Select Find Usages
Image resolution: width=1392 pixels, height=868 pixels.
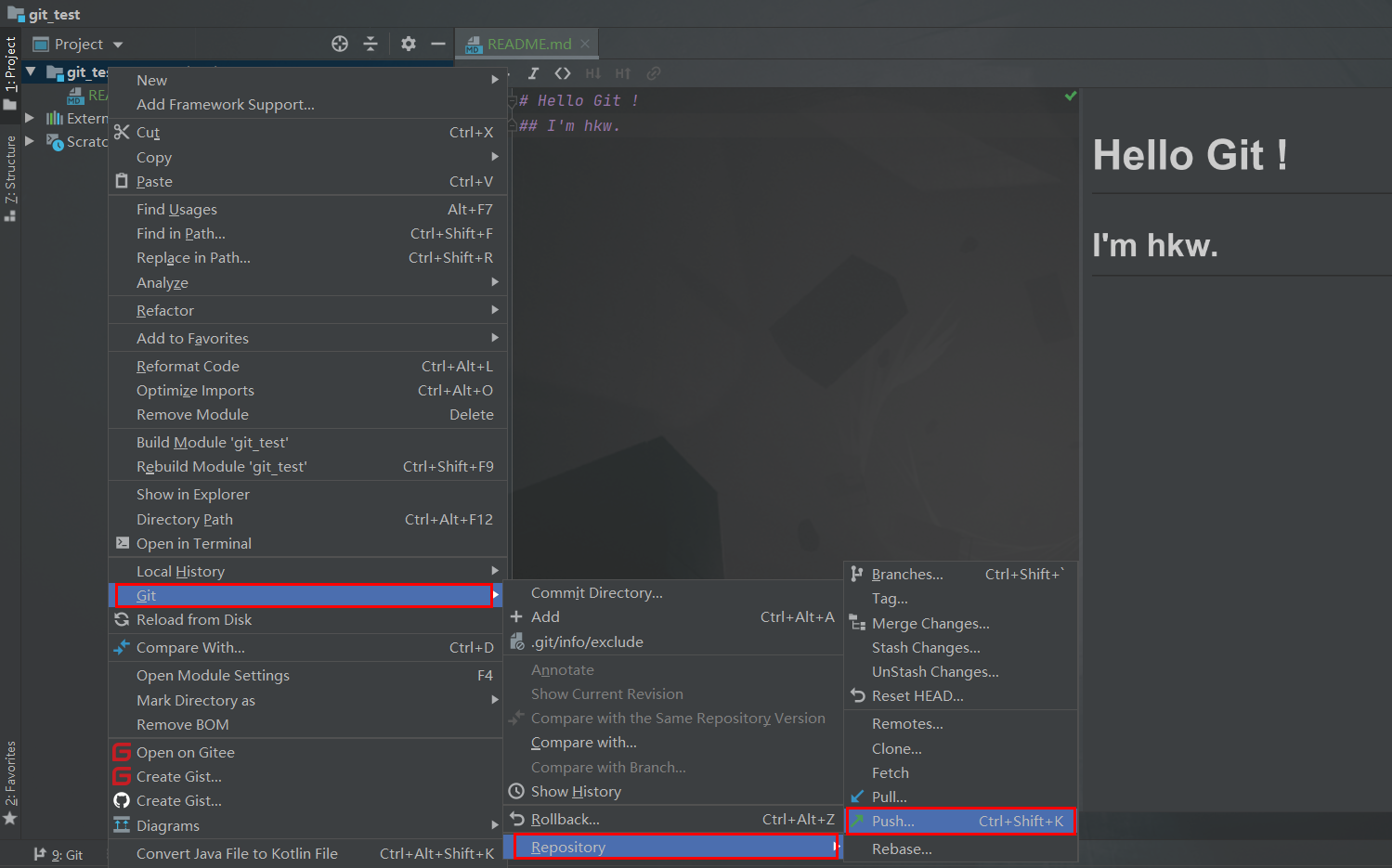[307, 209]
